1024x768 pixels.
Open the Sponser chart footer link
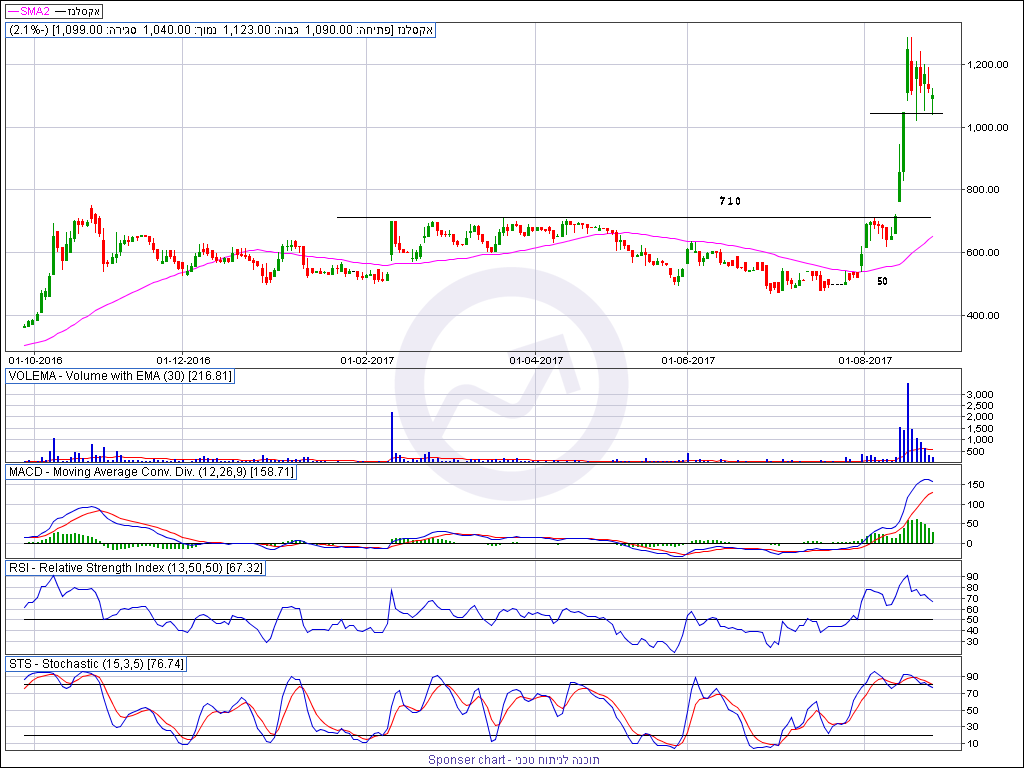pyautogui.click(x=513, y=760)
